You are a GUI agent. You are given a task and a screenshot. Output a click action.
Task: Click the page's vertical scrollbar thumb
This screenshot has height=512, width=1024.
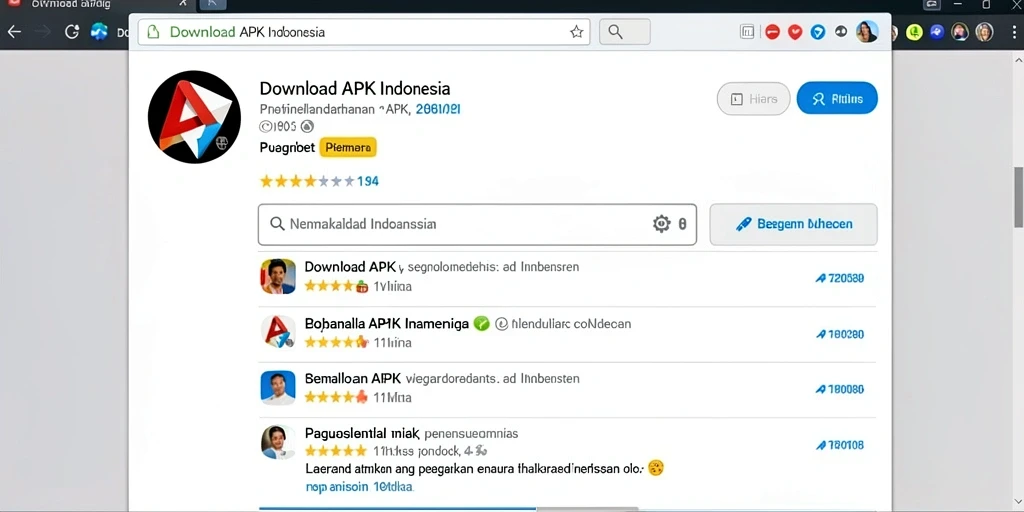[1018, 197]
